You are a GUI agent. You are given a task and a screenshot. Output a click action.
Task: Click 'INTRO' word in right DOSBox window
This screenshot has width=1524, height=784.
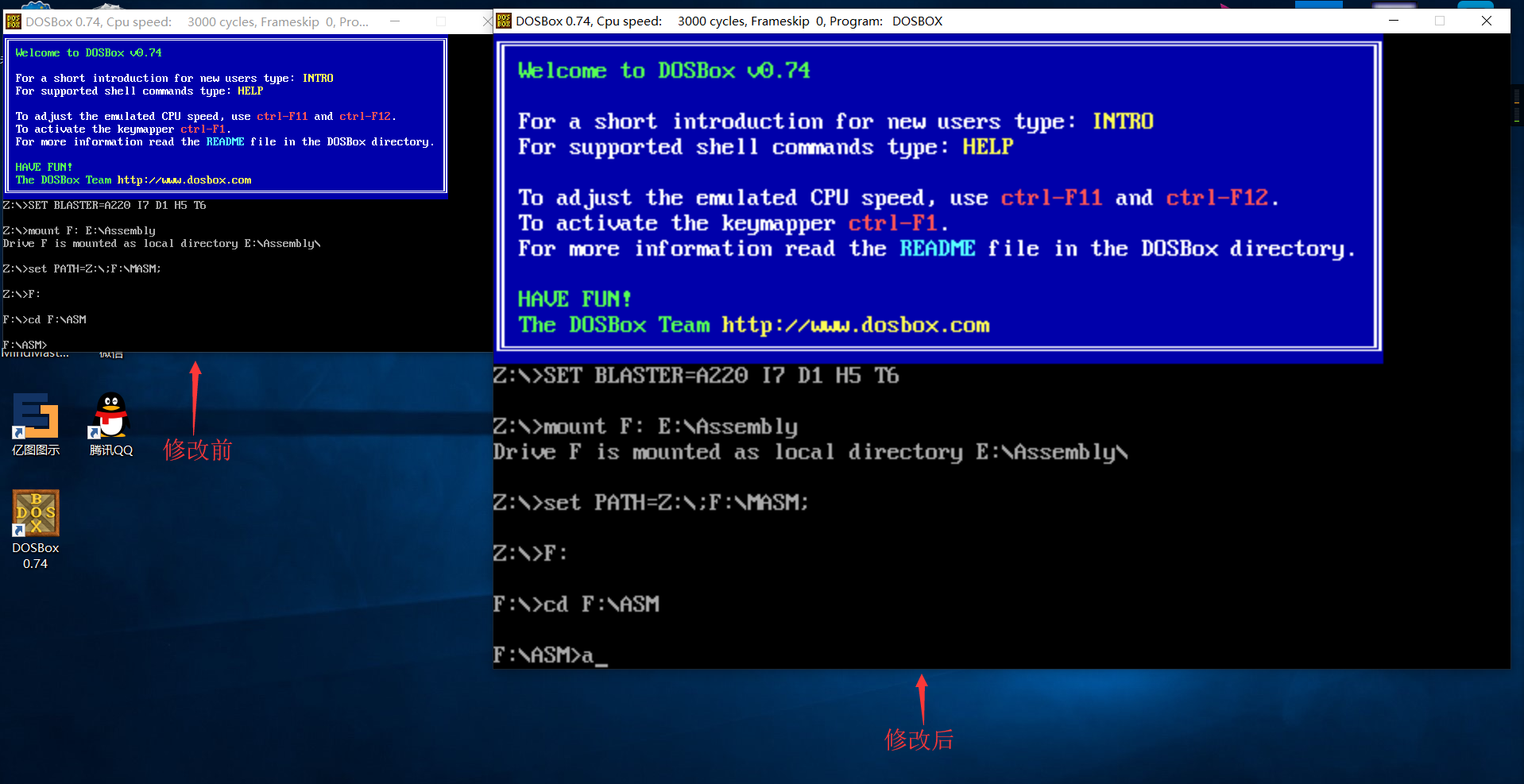click(1123, 122)
